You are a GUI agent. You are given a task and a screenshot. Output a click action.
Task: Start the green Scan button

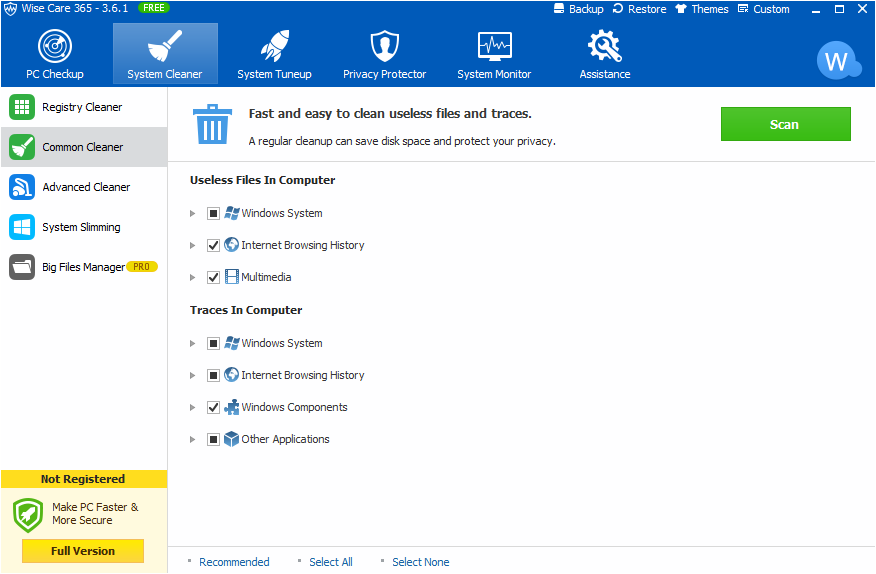click(x=785, y=124)
